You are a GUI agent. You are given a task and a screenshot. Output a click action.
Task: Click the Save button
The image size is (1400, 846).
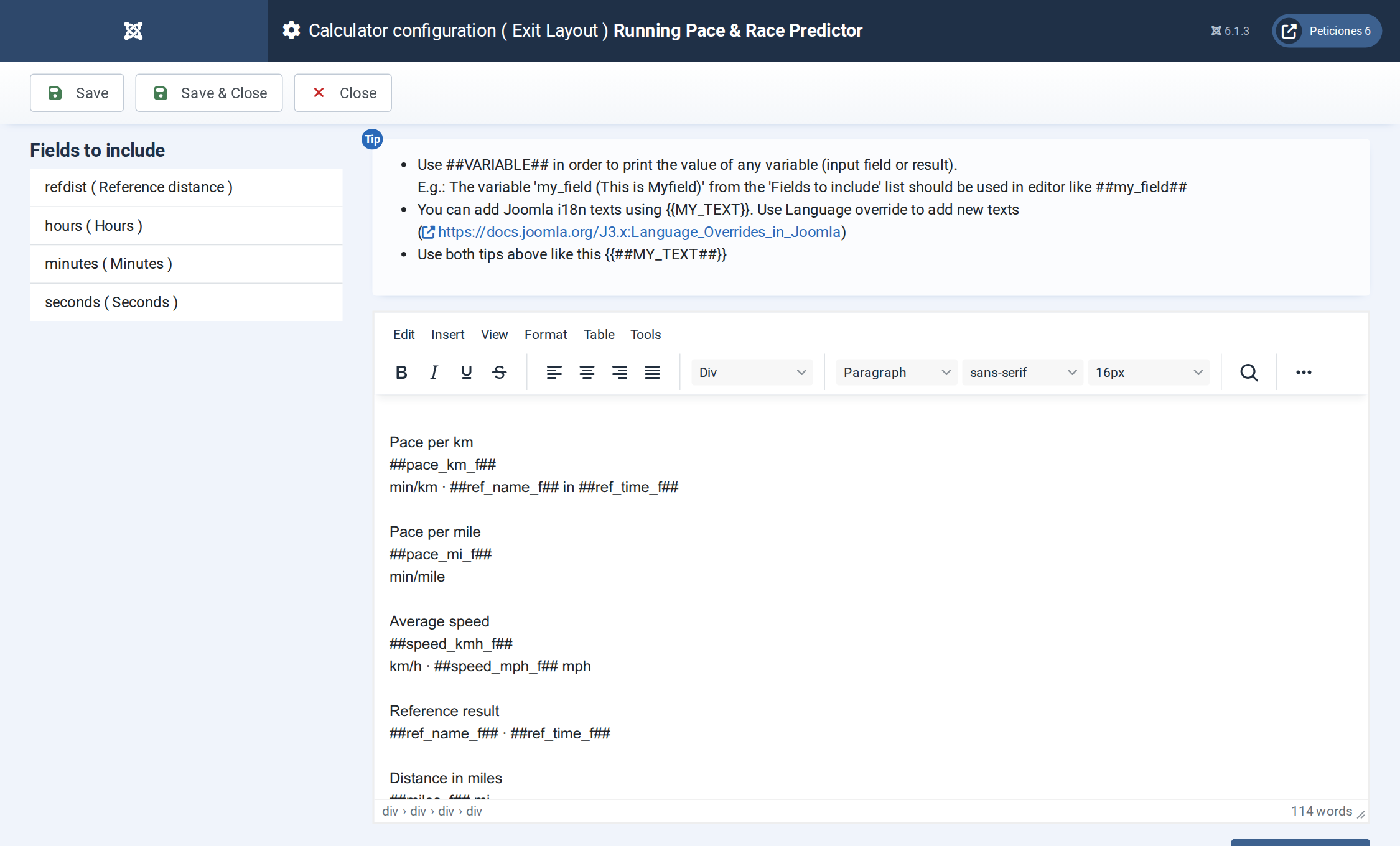tap(77, 93)
